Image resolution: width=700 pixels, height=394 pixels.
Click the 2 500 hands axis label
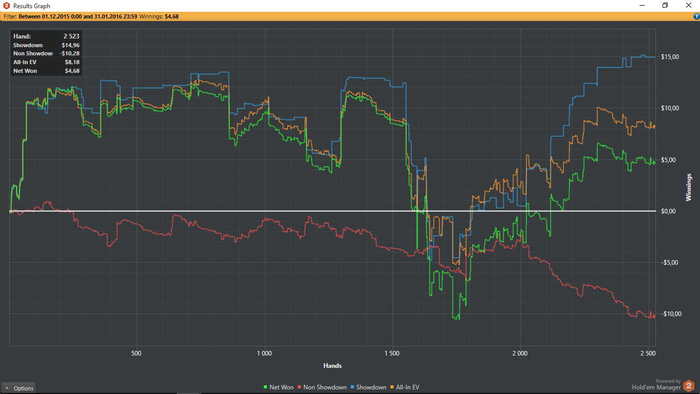pos(648,353)
